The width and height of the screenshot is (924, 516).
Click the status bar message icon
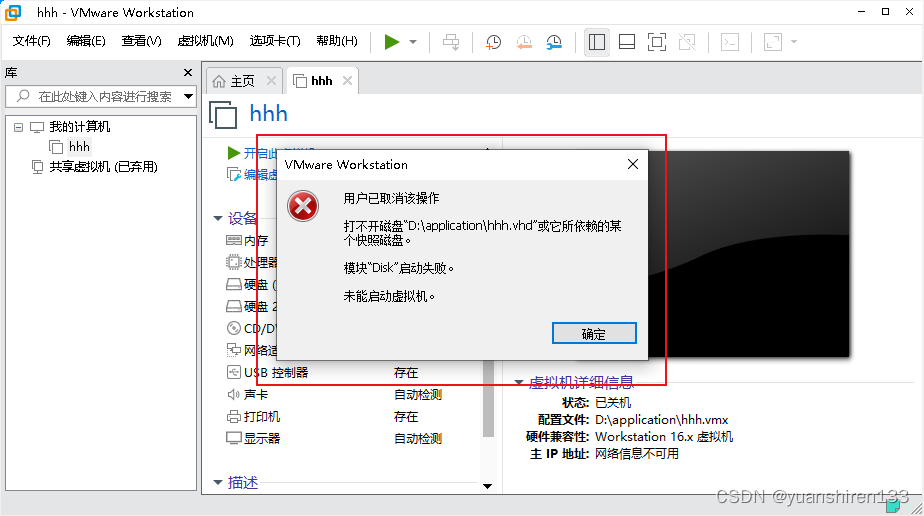892,505
